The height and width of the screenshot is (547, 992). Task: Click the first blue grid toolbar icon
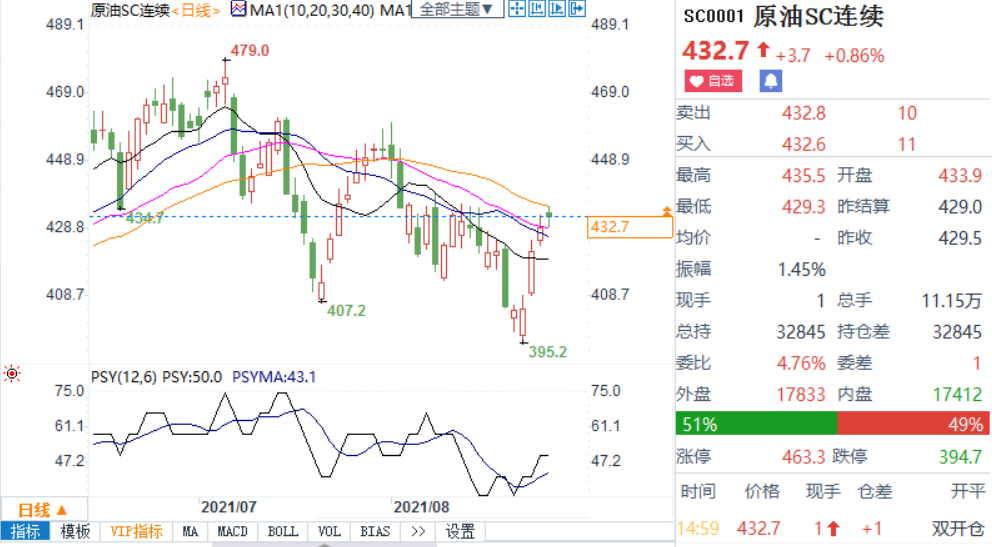516,9
